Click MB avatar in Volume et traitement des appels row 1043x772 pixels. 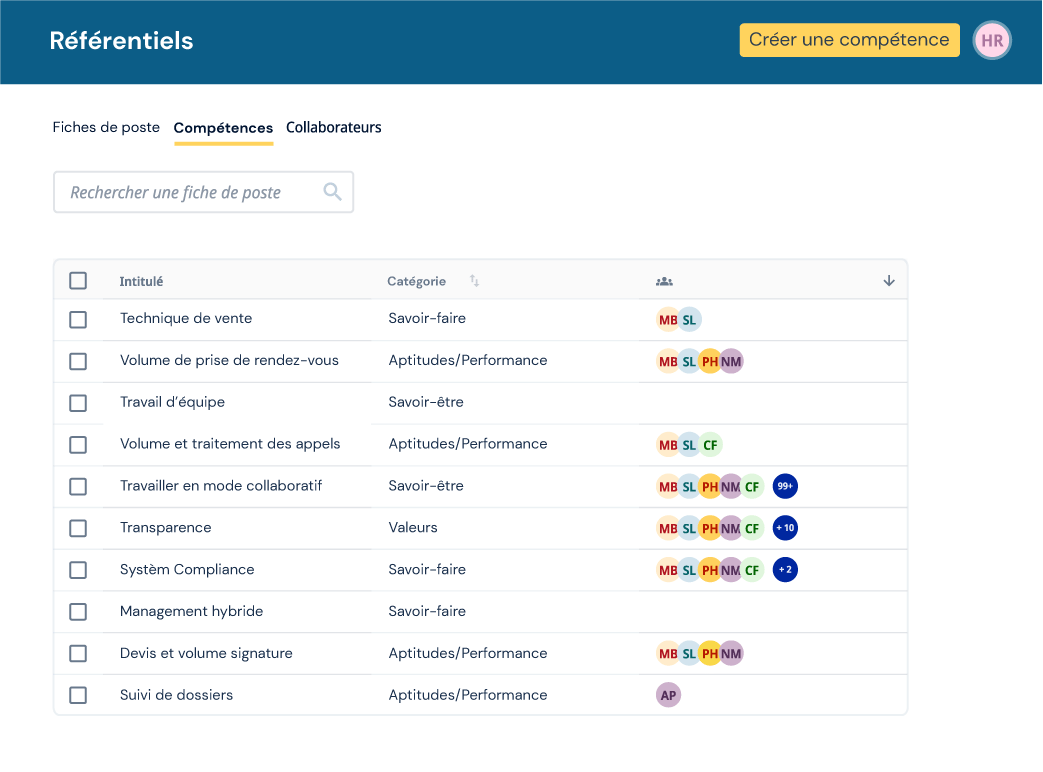tap(668, 445)
